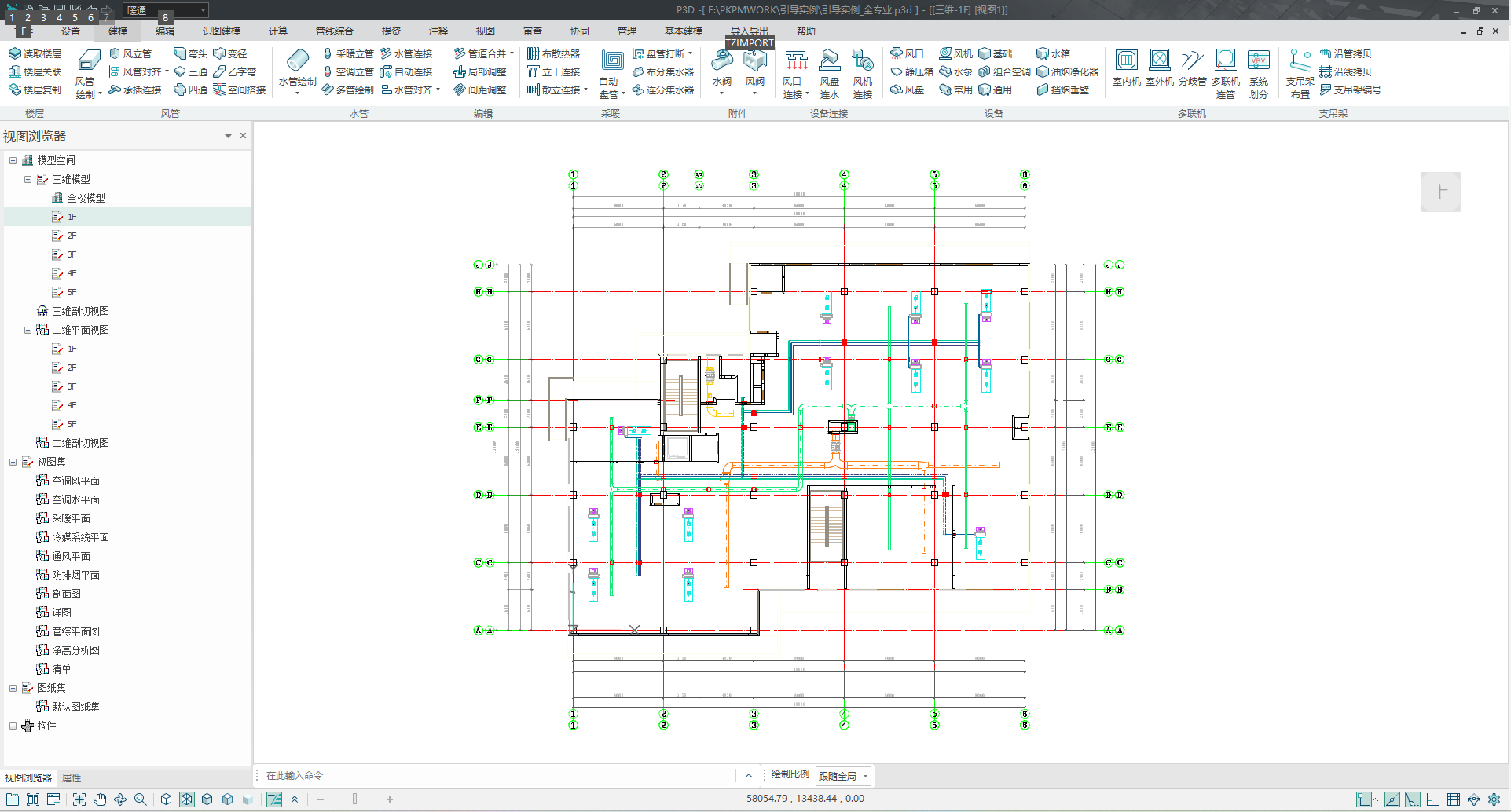This screenshot has width=1511, height=812.
Task: Expand the 构件 tree node
Action: [x=13, y=726]
